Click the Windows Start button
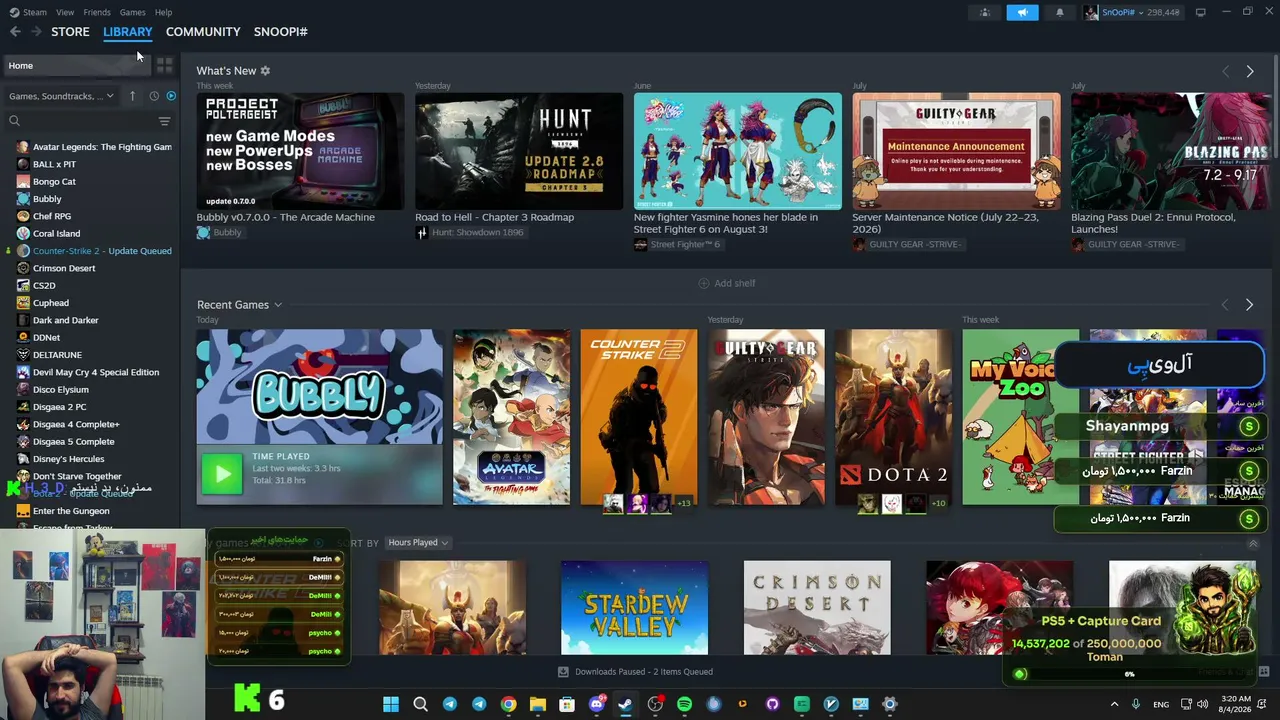 [x=391, y=704]
